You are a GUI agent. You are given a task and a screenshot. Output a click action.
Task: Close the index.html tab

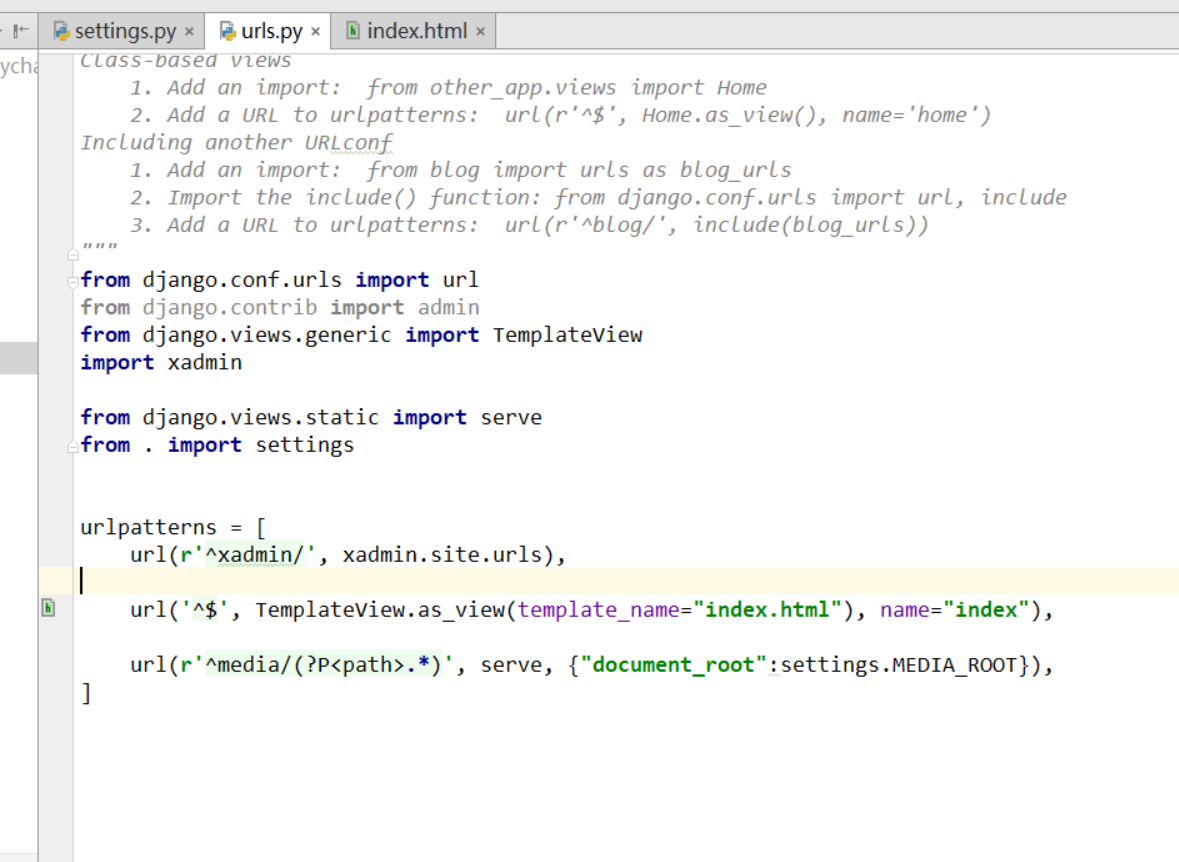(x=480, y=32)
